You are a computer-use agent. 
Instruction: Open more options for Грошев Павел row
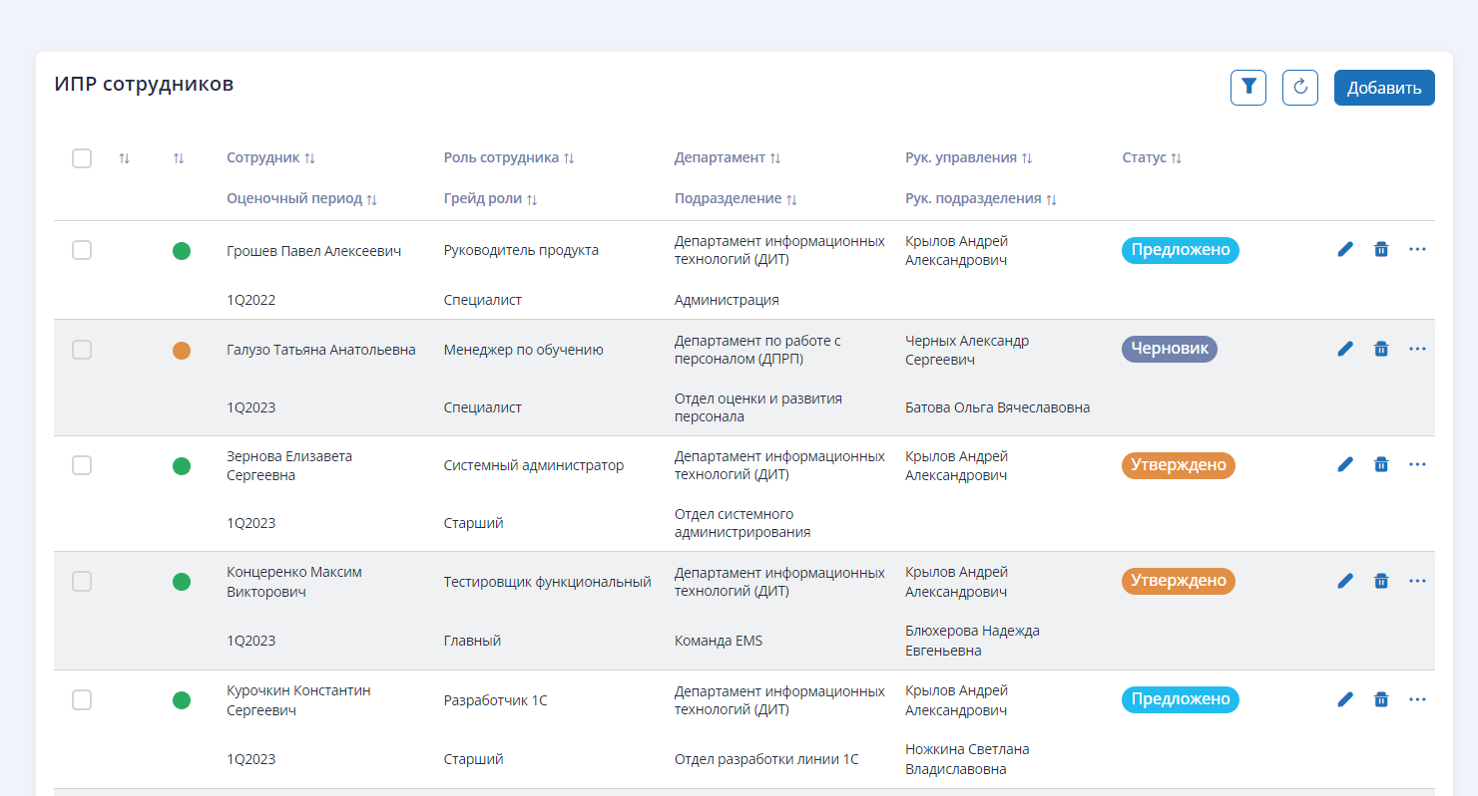point(1417,250)
